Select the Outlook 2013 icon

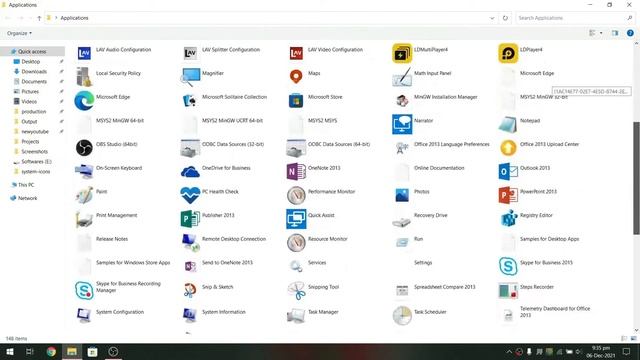(x=508, y=171)
